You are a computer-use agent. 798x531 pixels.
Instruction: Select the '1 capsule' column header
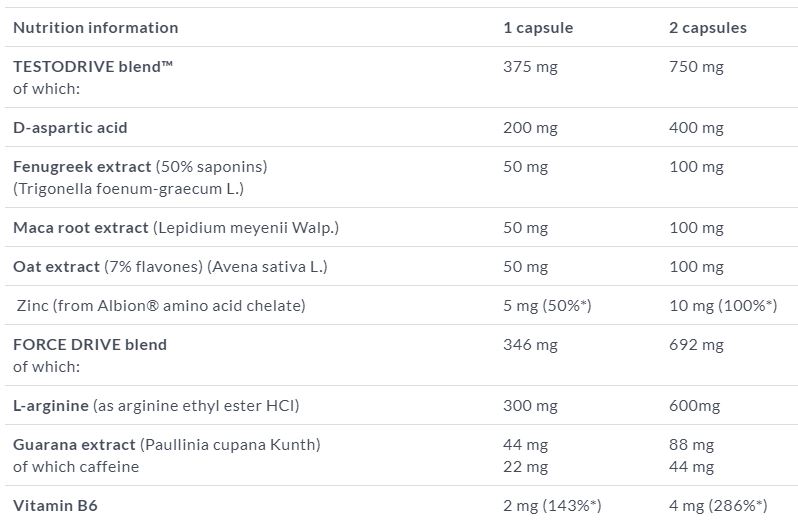[x=537, y=28]
